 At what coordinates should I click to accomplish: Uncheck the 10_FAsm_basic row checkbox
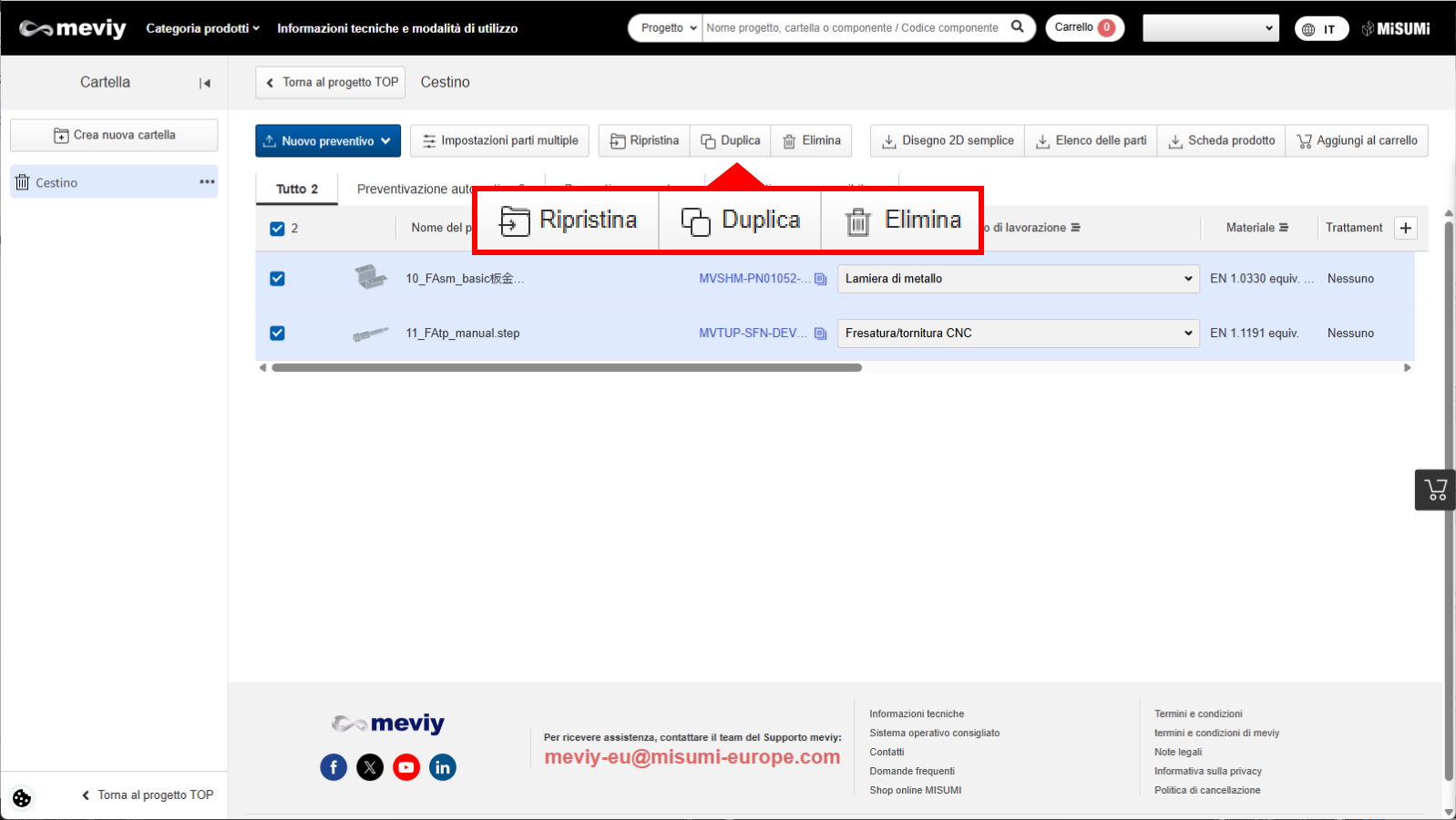pos(277,279)
